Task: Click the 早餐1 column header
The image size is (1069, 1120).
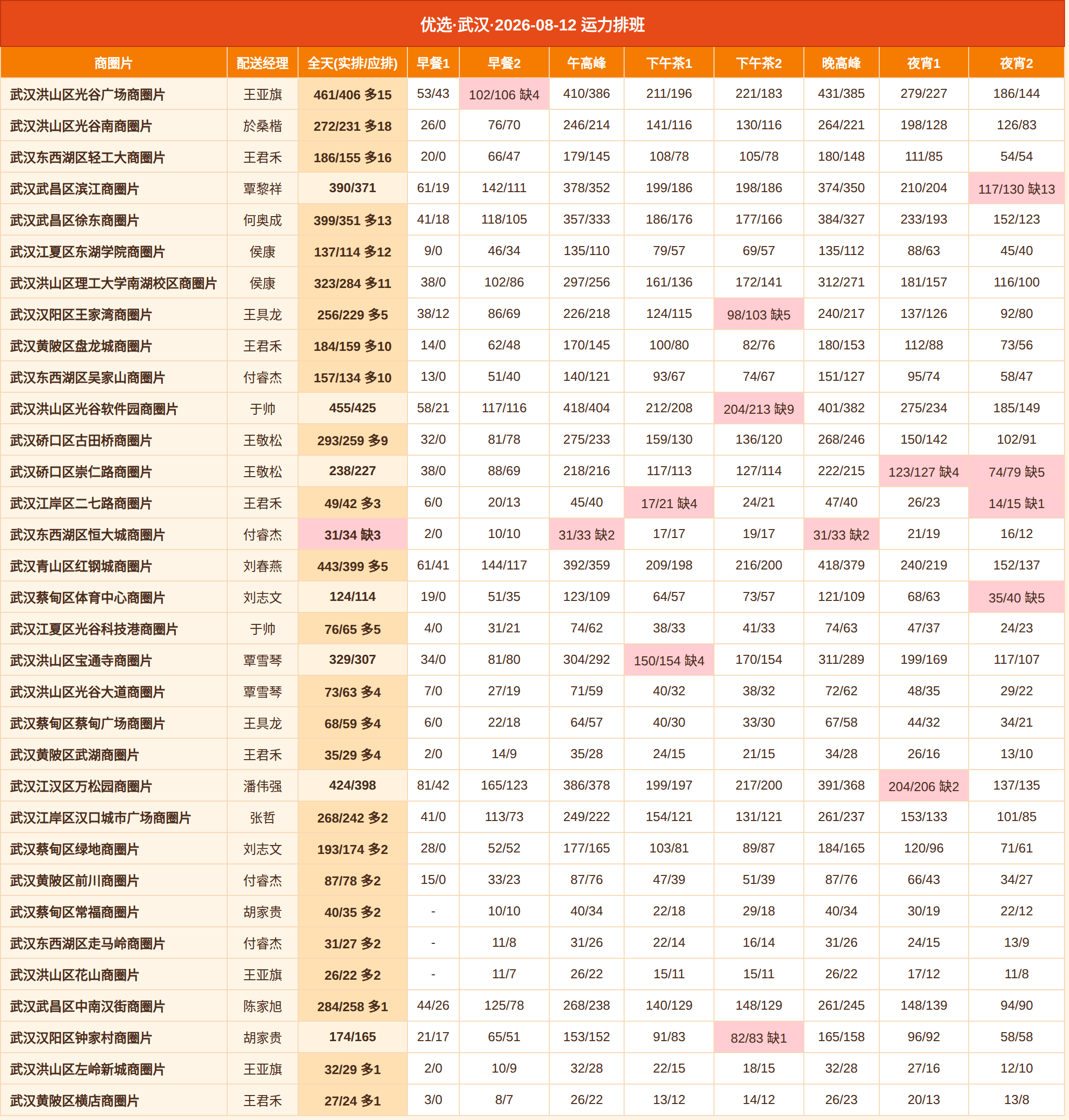Action: tap(433, 63)
